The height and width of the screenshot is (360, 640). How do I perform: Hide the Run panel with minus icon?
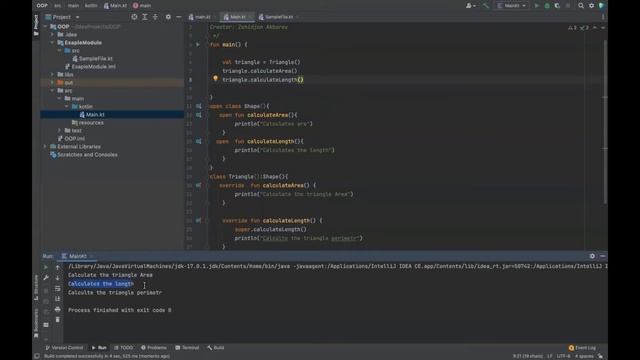tap(602, 256)
